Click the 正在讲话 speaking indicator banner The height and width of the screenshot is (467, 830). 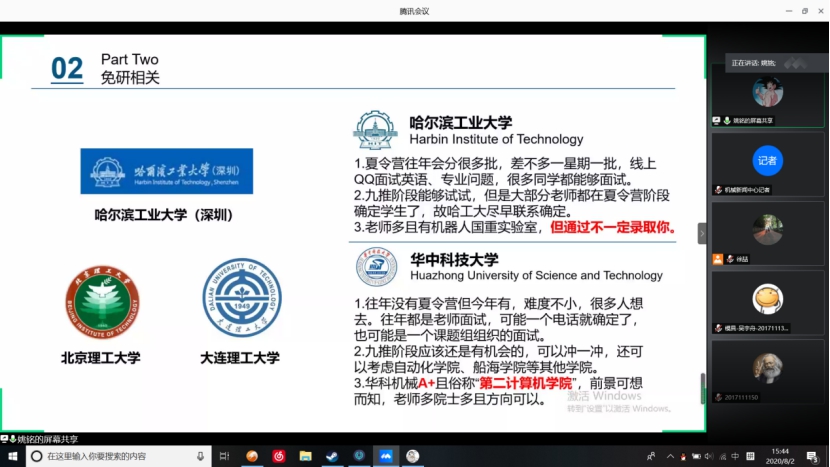(x=774, y=63)
